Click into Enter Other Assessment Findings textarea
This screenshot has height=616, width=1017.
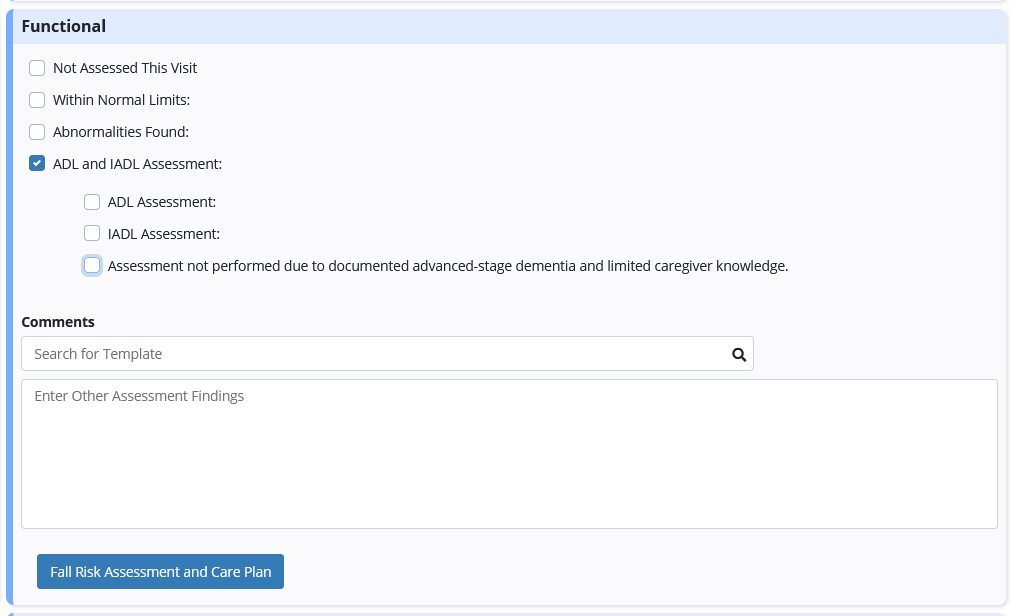[x=509, y=454]
